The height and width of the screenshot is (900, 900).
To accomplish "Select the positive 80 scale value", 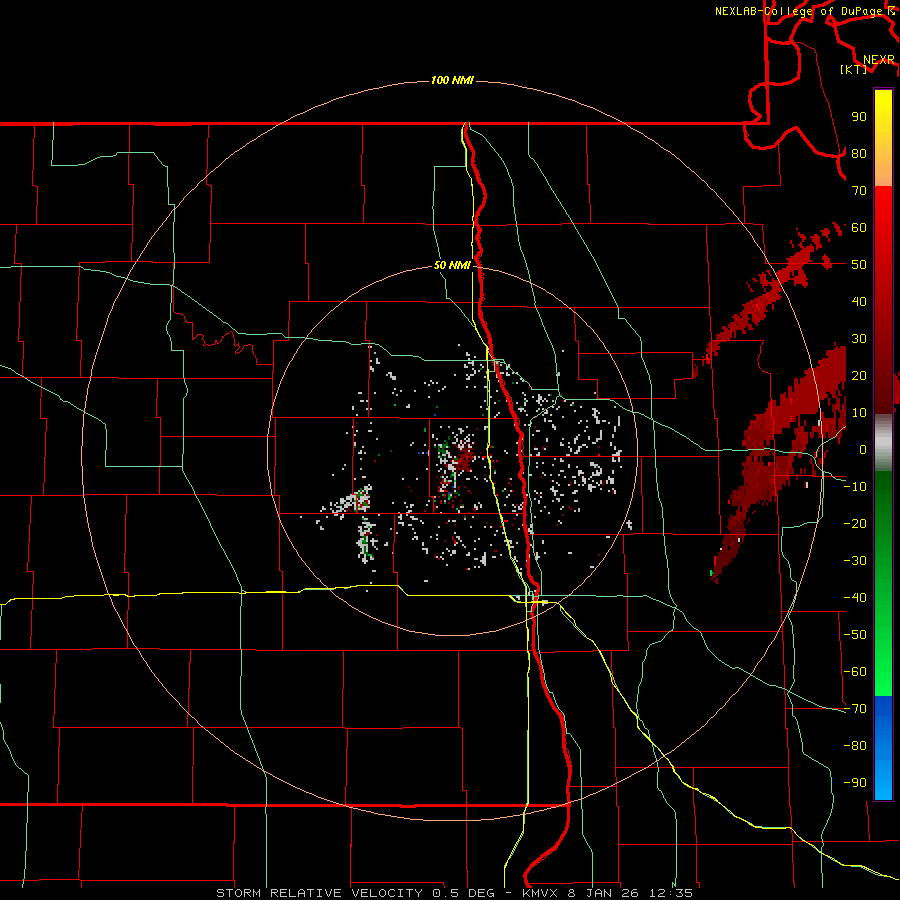I will tap(859, 153).
